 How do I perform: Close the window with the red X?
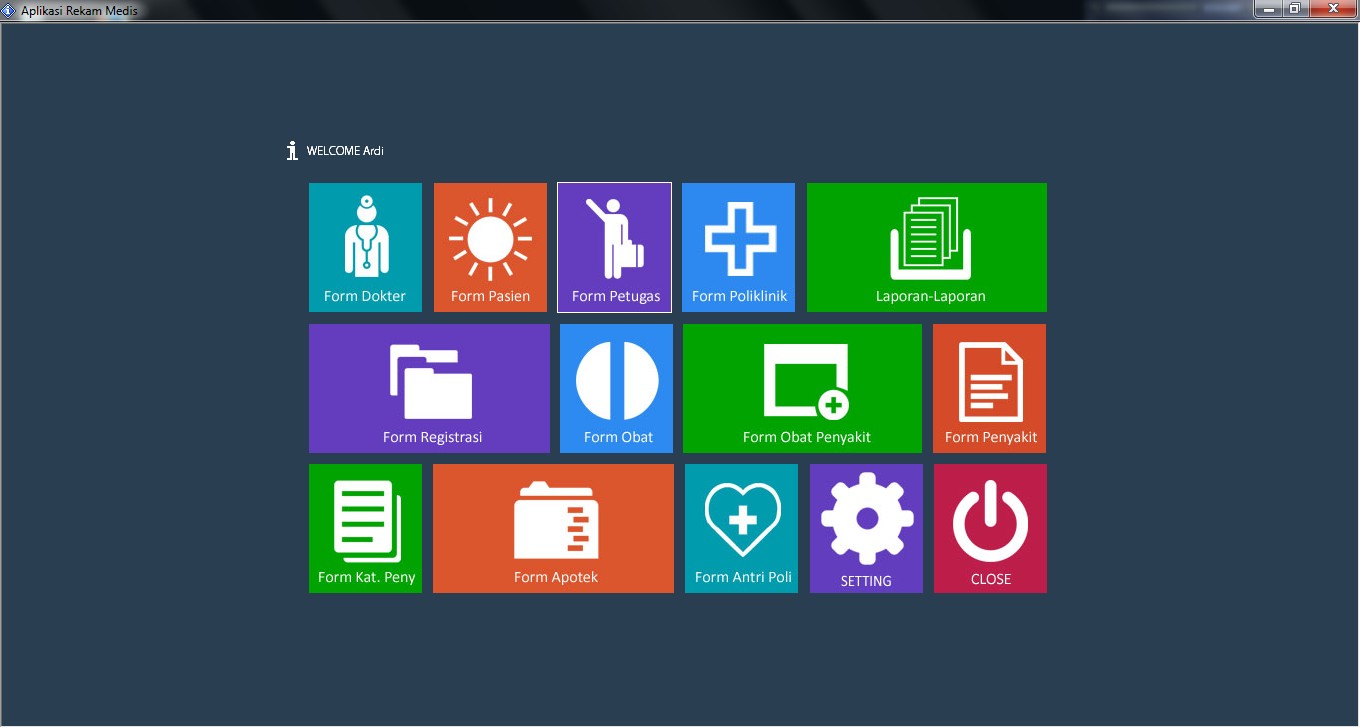point(1332,9)
